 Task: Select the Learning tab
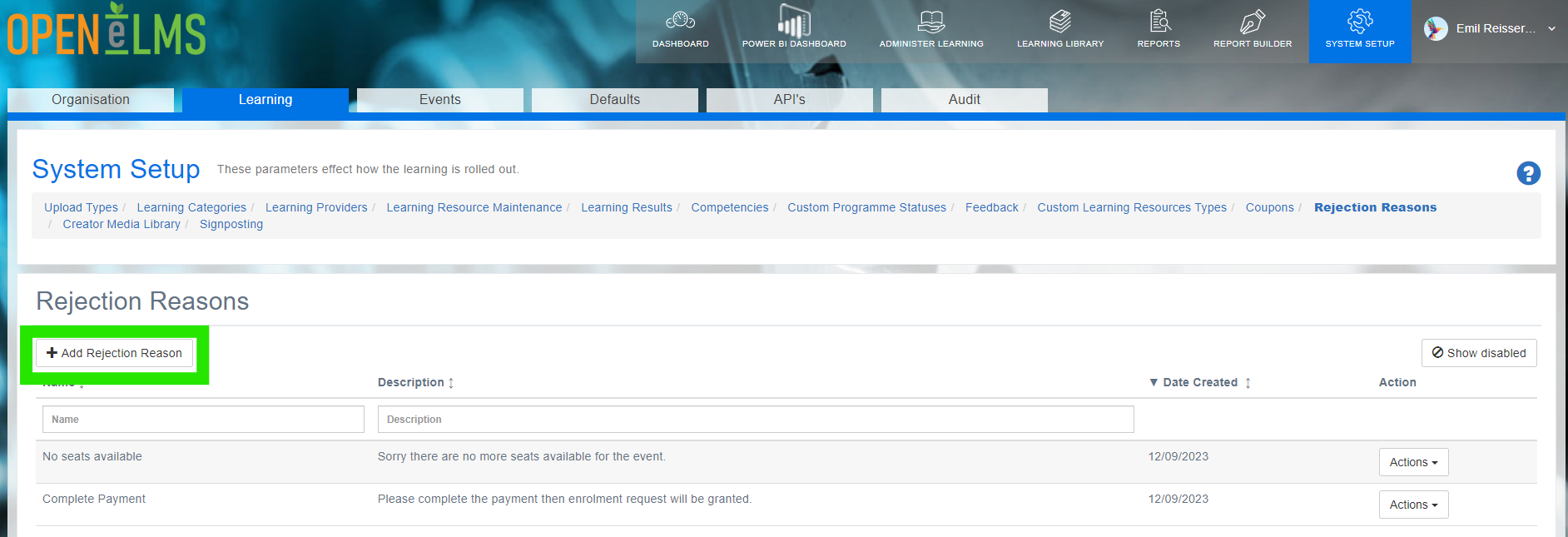pos(265,100)
